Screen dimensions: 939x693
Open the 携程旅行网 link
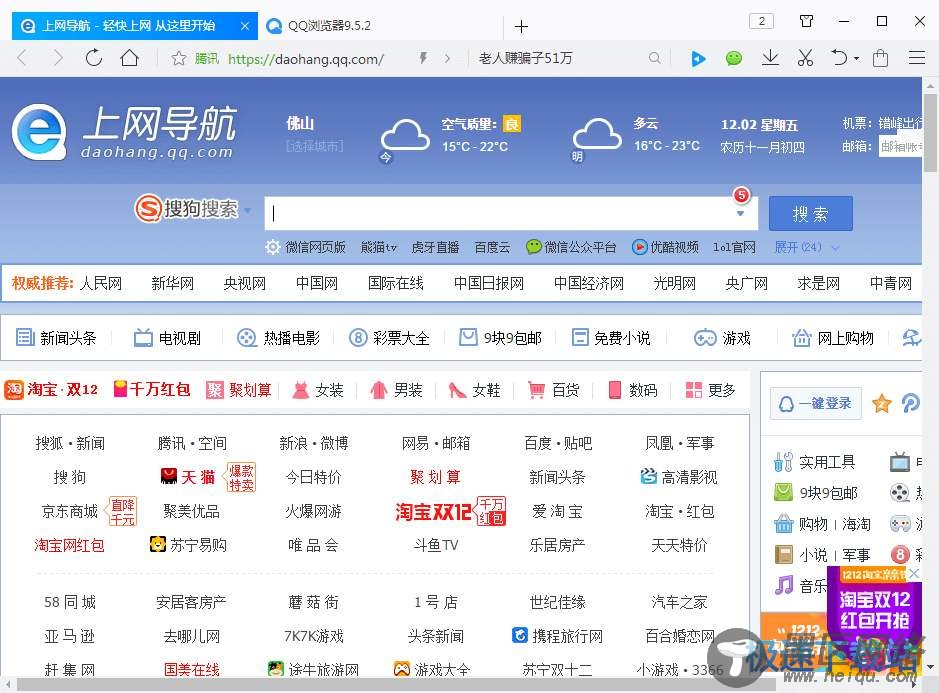click(558, 635)
